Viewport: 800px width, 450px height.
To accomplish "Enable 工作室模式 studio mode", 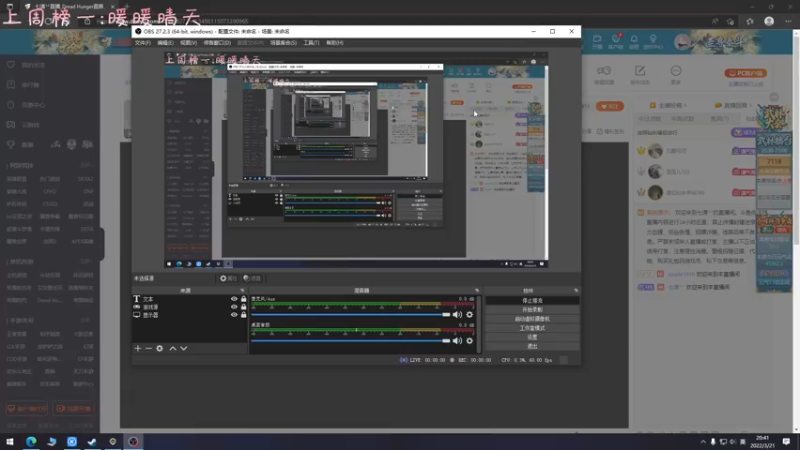I will 532,328.
